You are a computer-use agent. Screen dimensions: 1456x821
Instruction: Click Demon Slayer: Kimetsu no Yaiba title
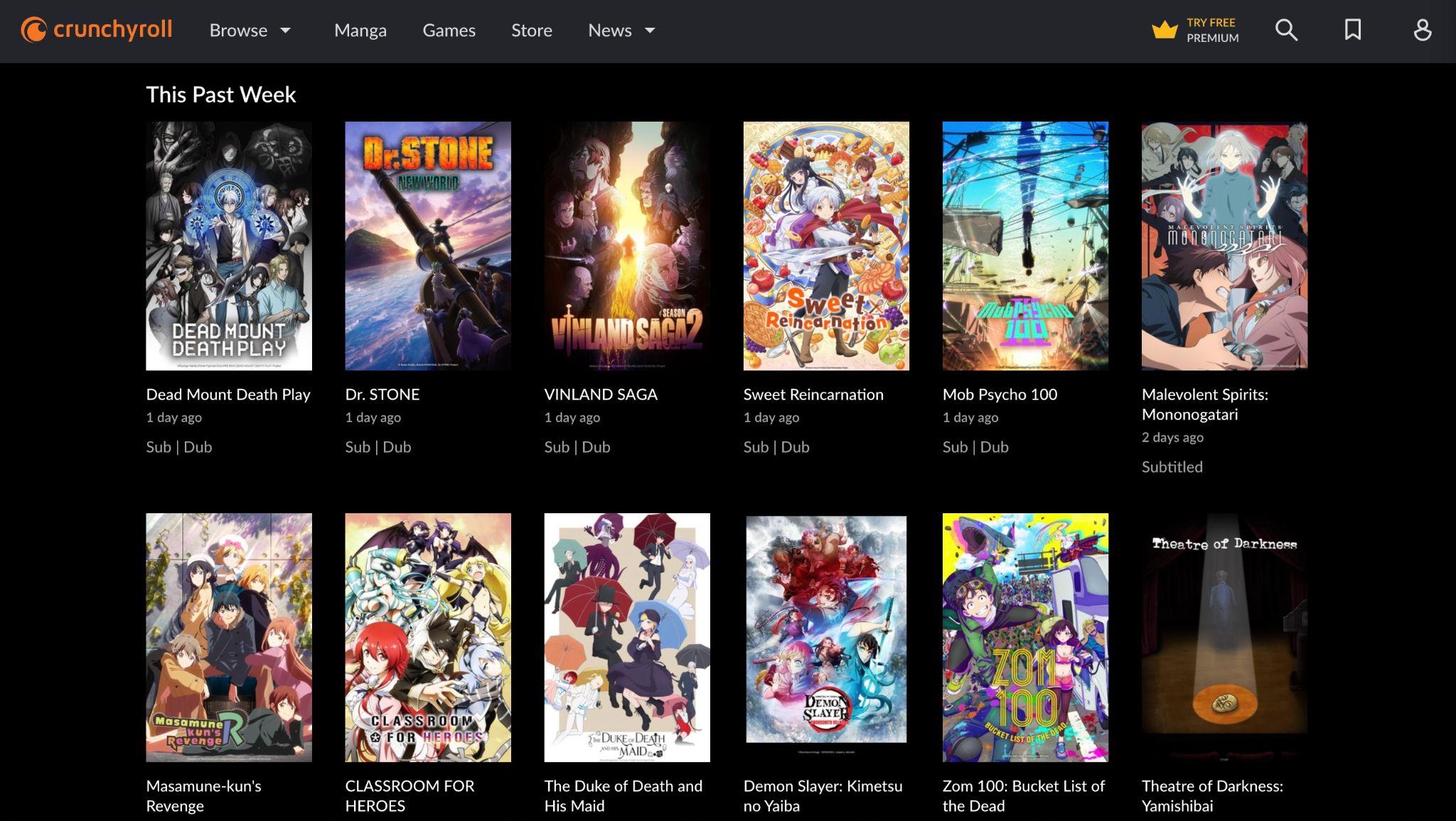tap(823, 796)
